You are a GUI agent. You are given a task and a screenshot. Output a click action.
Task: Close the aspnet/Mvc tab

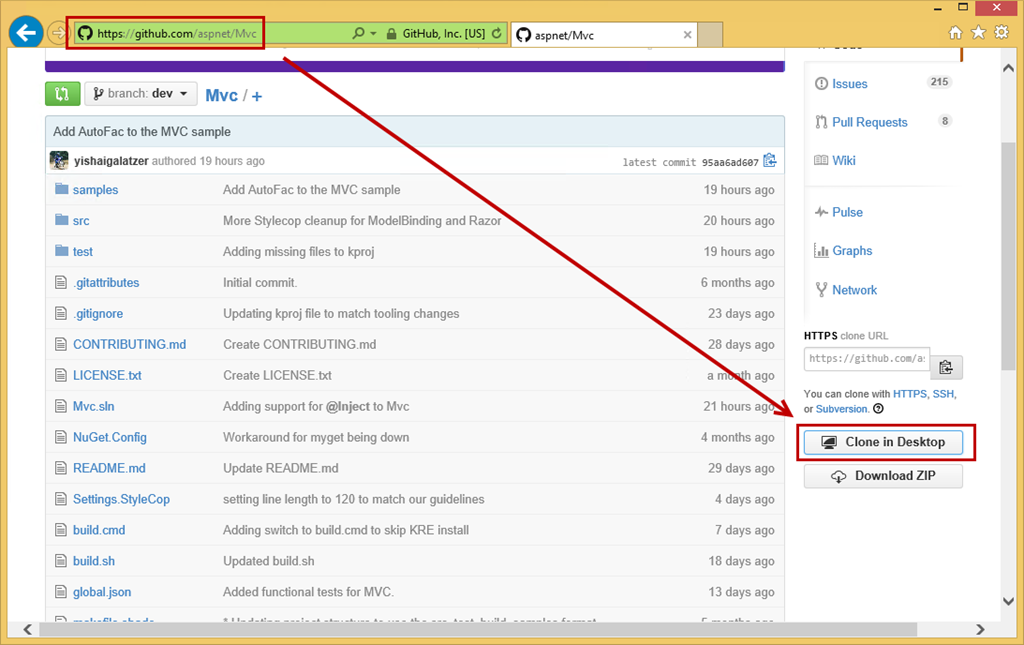tap(687, 35)
